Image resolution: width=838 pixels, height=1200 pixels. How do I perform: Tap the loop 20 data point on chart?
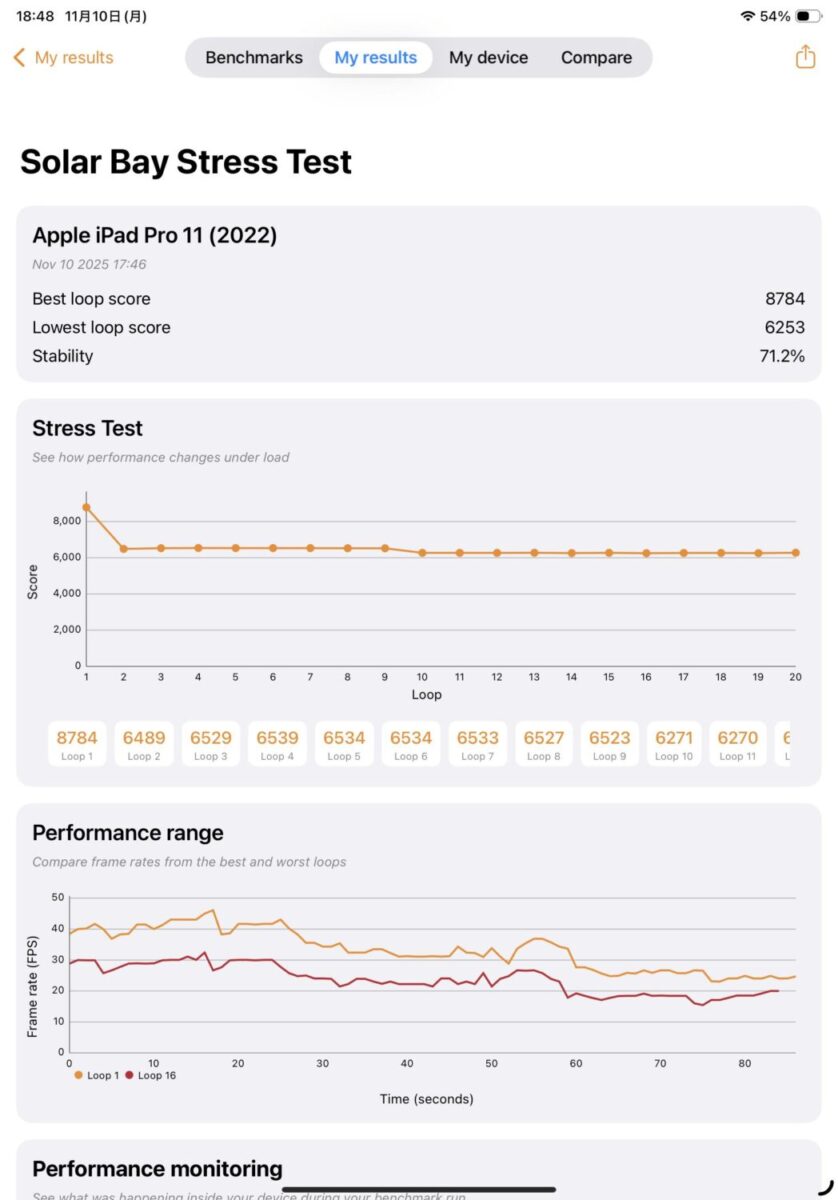(796, 552)
